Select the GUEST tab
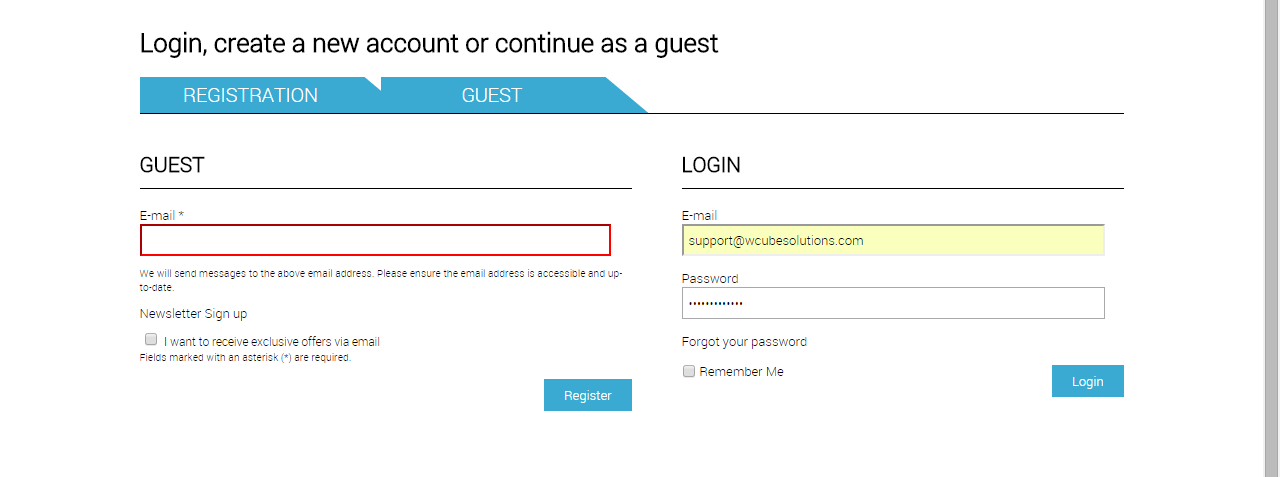Image resolution: width=1280 pixels, height=477 pixels. (x=492, y=96)
